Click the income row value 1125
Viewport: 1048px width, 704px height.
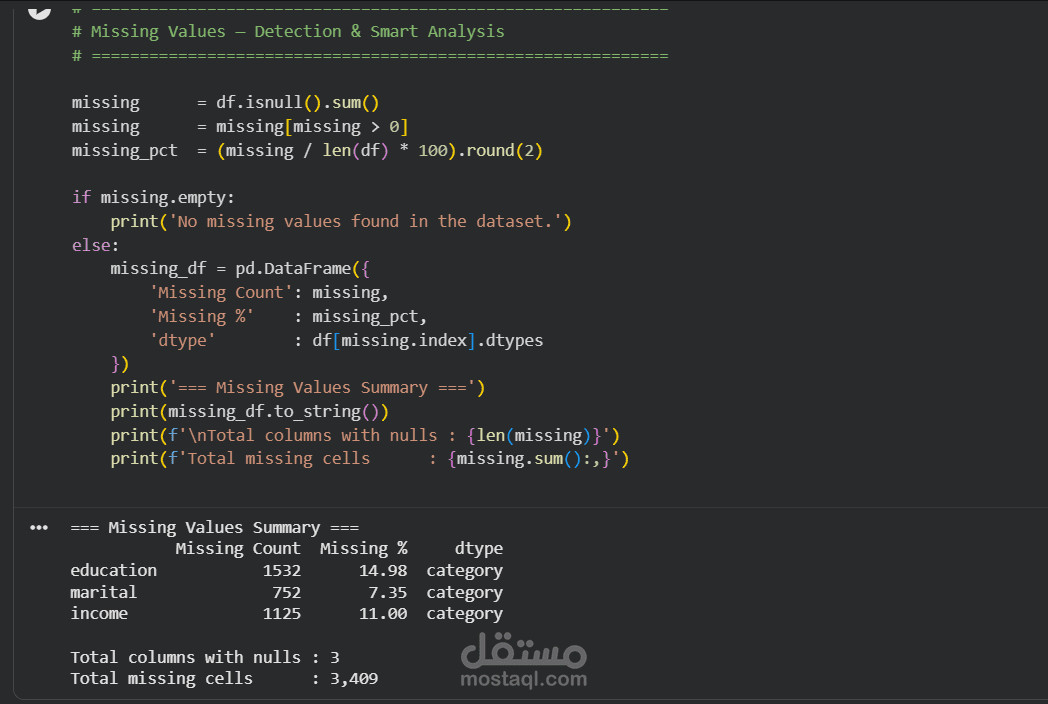[281, 614]
